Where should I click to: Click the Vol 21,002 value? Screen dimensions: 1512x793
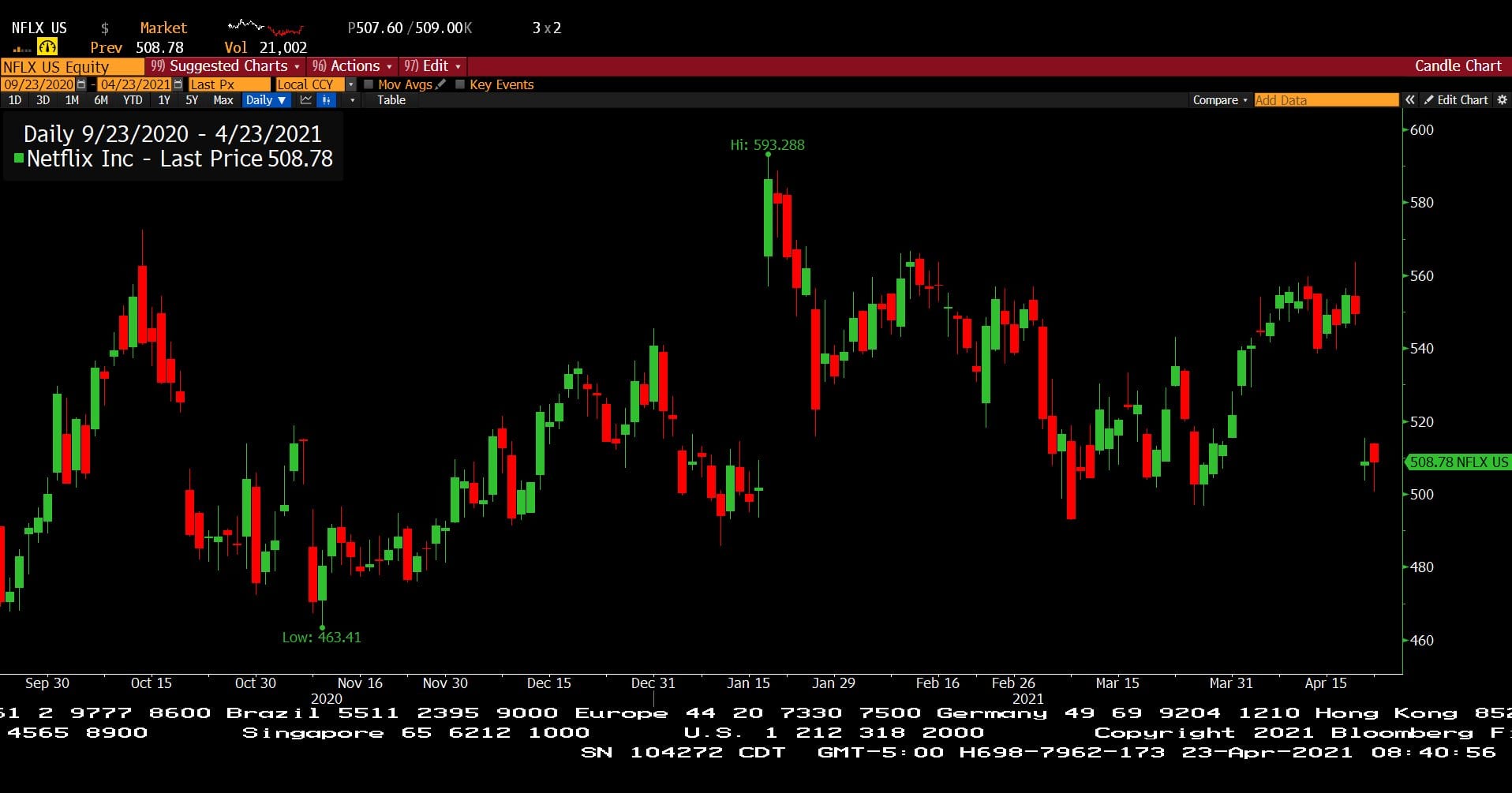tap(266, 47)
